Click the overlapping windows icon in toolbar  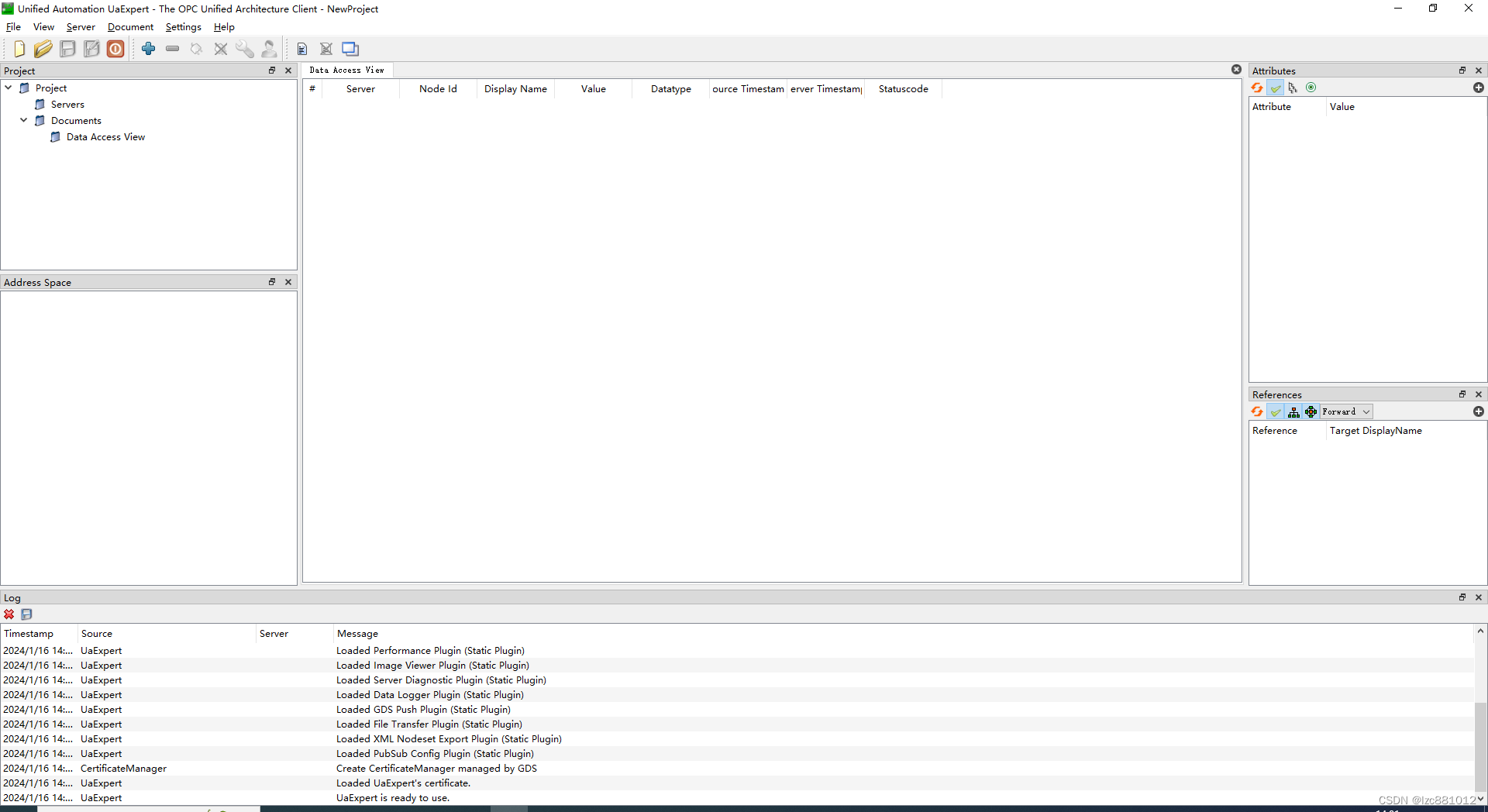click(x=350, y=49)
